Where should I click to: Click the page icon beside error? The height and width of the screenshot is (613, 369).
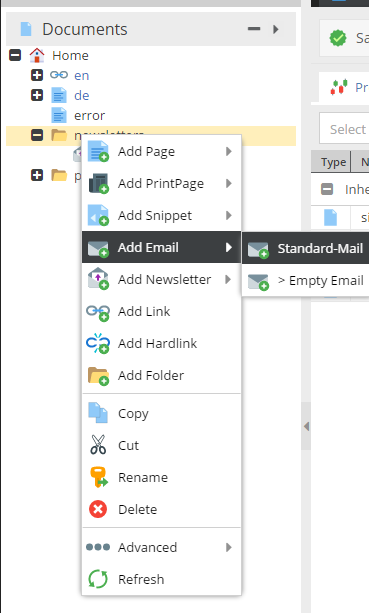tap(59, 115)
